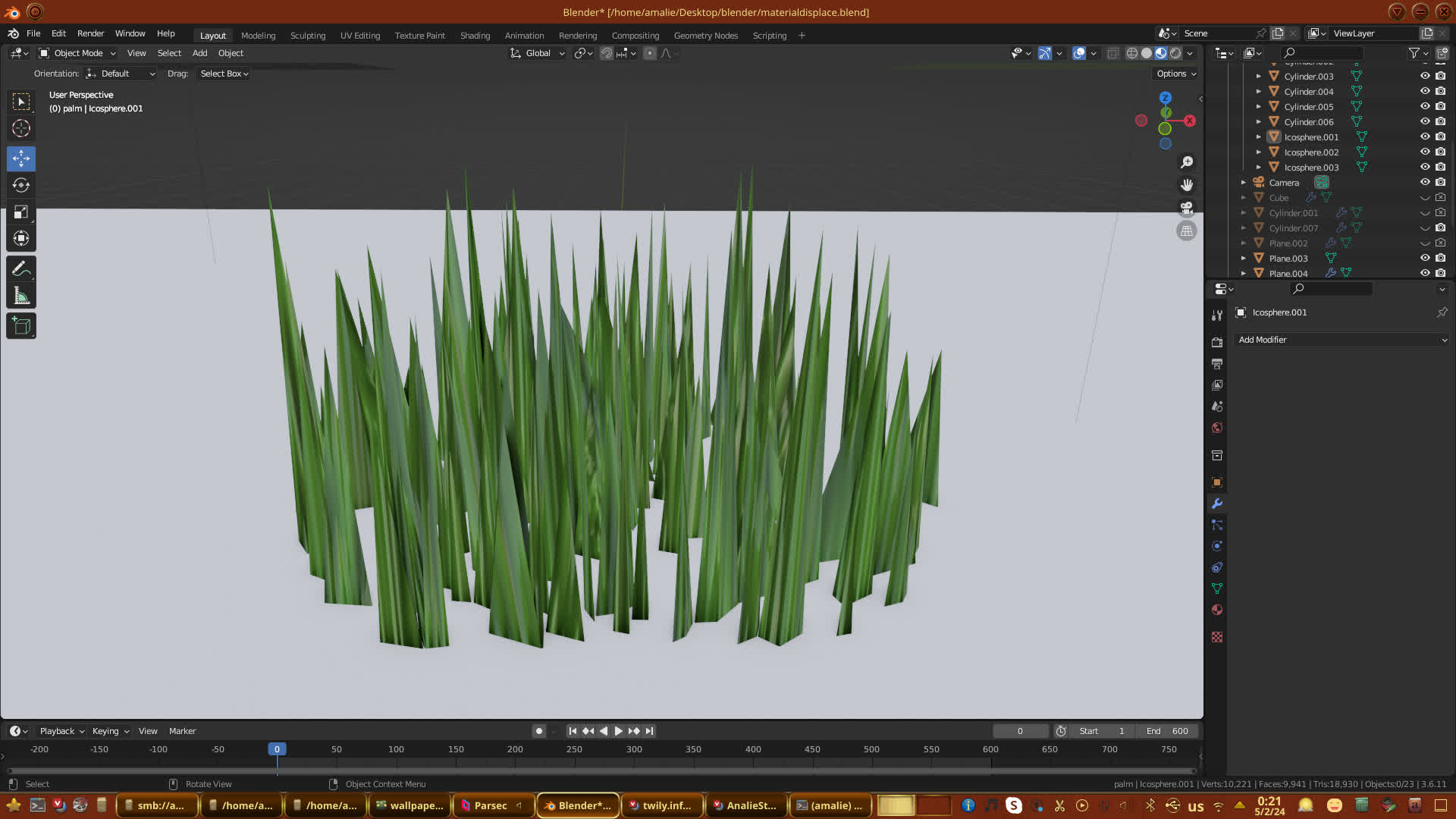Viewport: 1456px width, 819px height.
Task: Activate the Annotate pencil tool
Action: pos(21,269)
